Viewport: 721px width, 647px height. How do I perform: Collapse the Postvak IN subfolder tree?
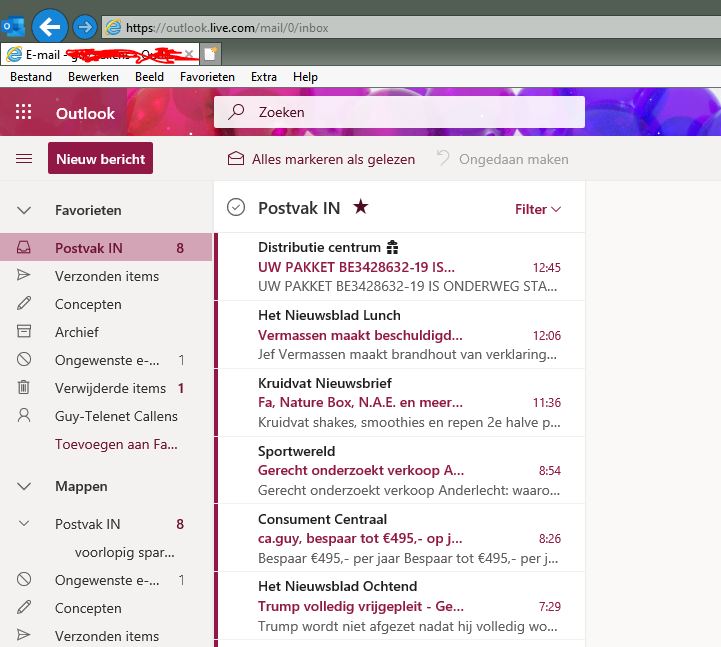24,524
